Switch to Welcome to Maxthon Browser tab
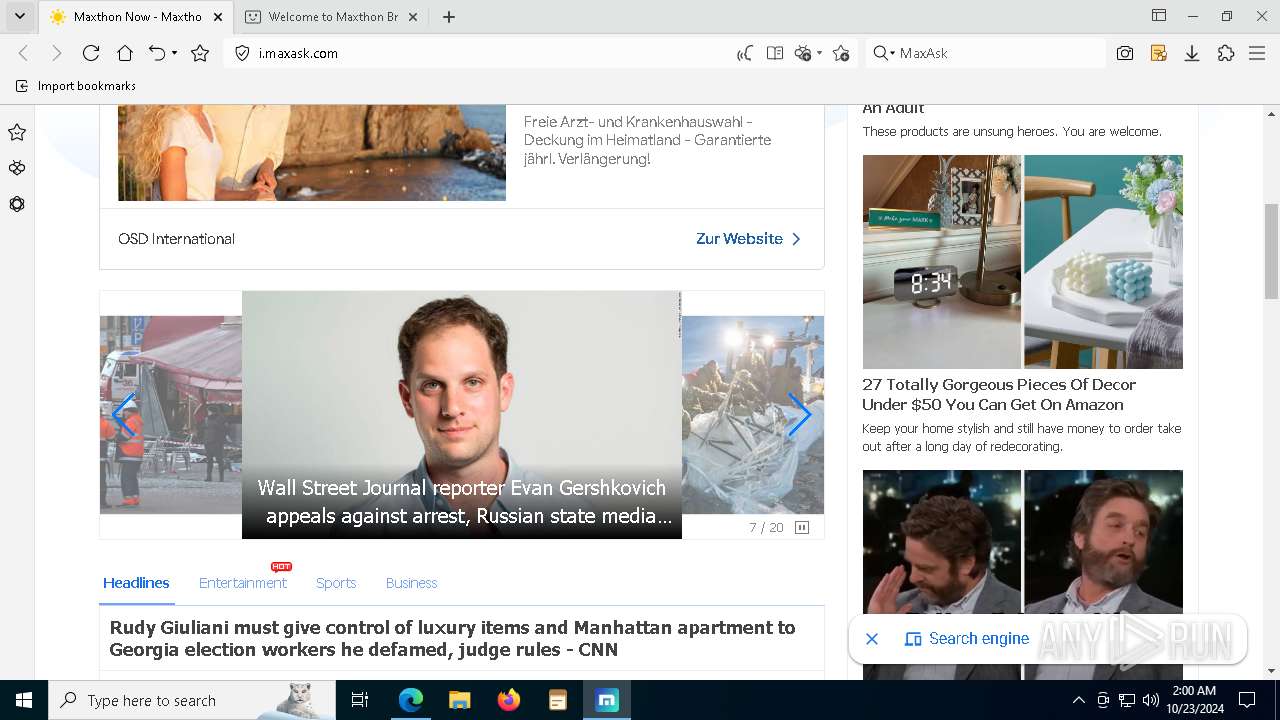Screen dimensions: 1280x720 [x=333, y=17]
